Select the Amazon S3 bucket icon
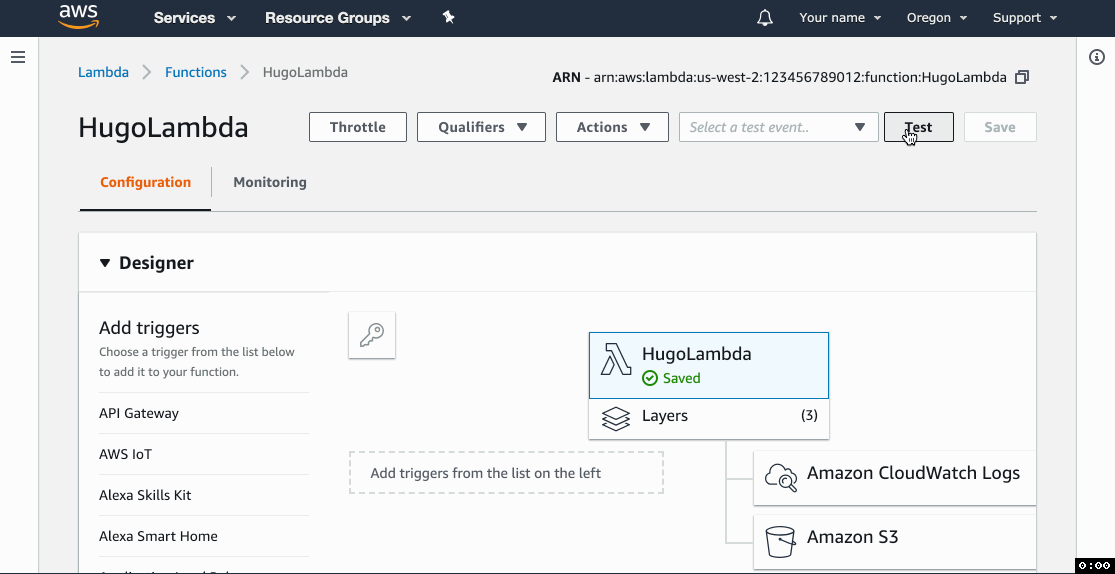 tap(780, 540)
